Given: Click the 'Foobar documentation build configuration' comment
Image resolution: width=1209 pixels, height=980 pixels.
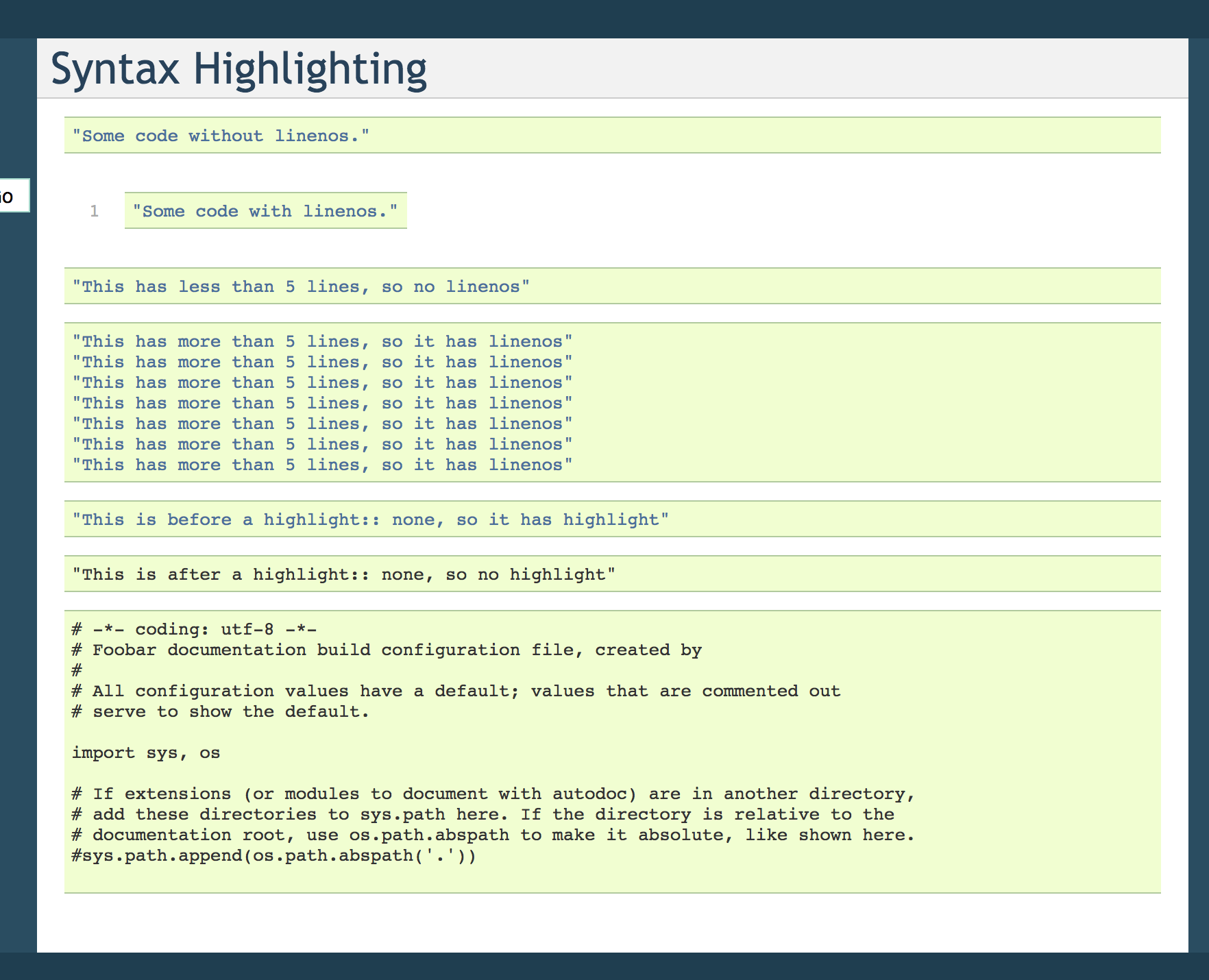Looking at the screenshot, I should pyautogui.click(x=386, y=649).
